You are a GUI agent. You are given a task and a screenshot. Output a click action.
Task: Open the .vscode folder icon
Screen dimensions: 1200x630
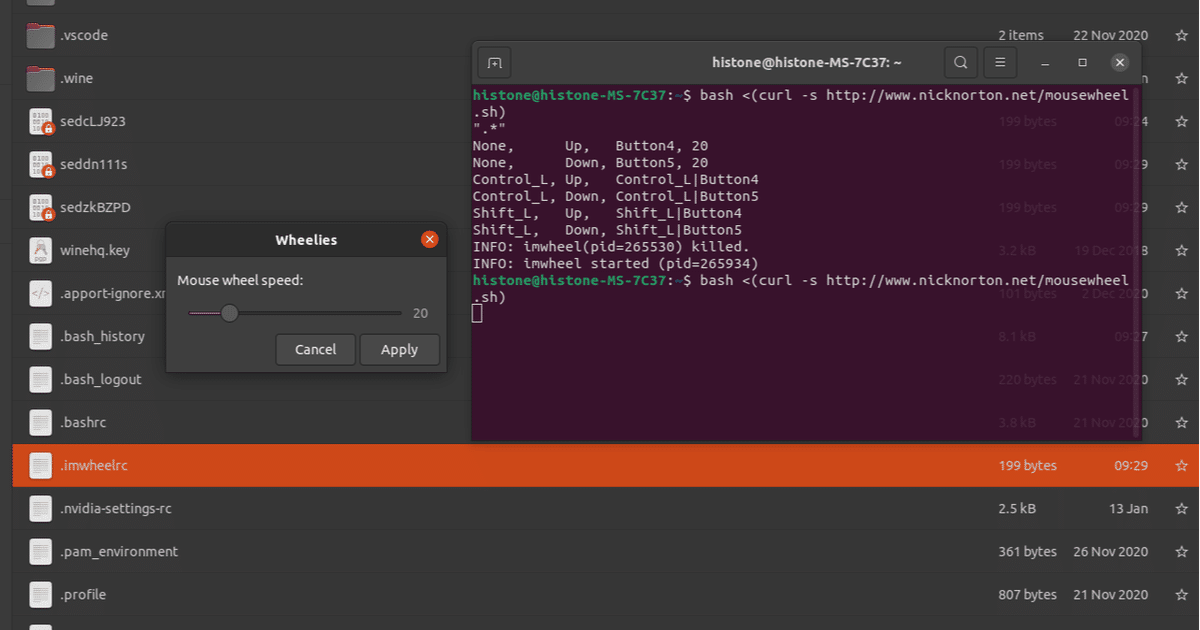(40, 35)
